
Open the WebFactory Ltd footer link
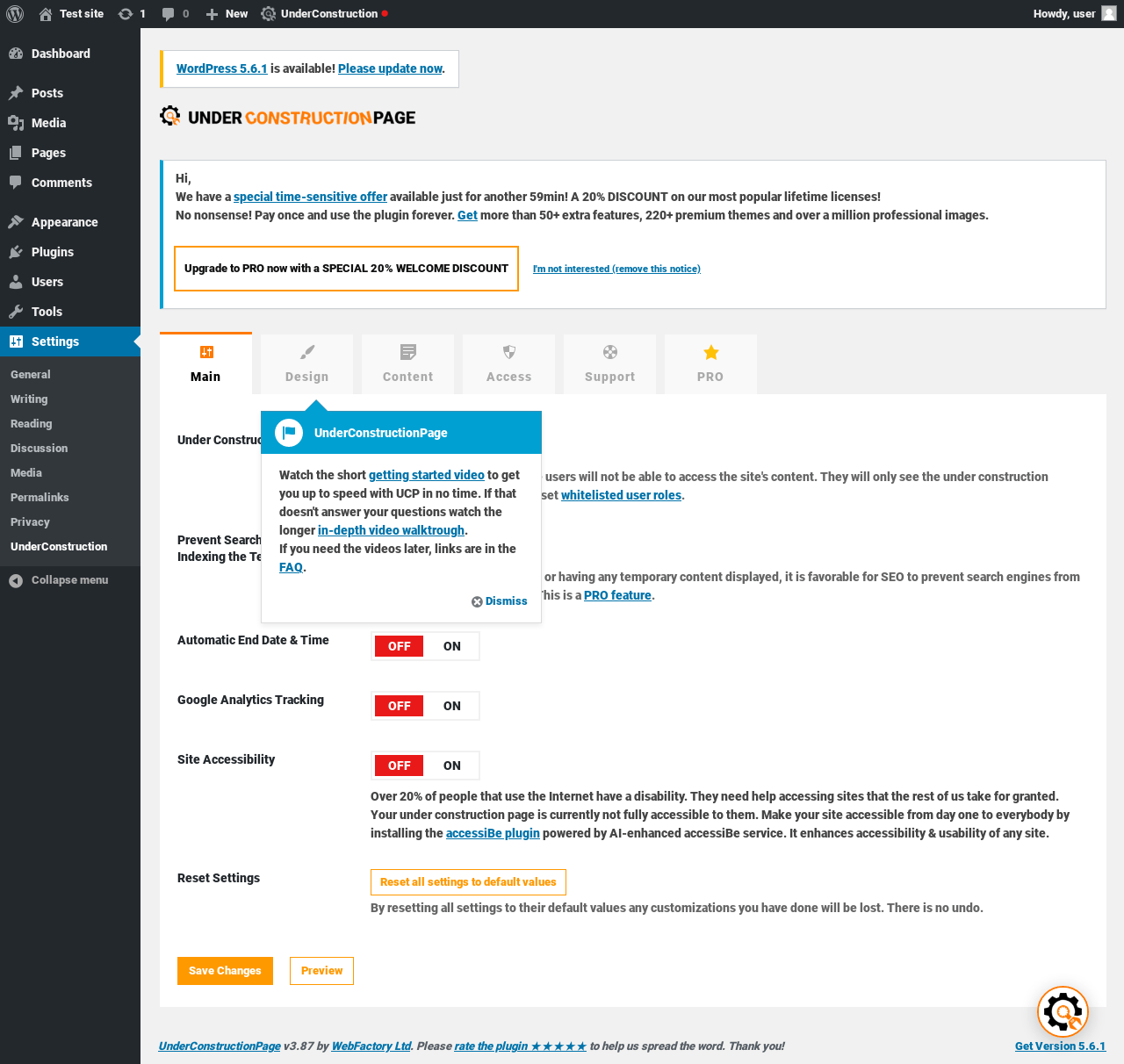click(x=371, y=1046)
